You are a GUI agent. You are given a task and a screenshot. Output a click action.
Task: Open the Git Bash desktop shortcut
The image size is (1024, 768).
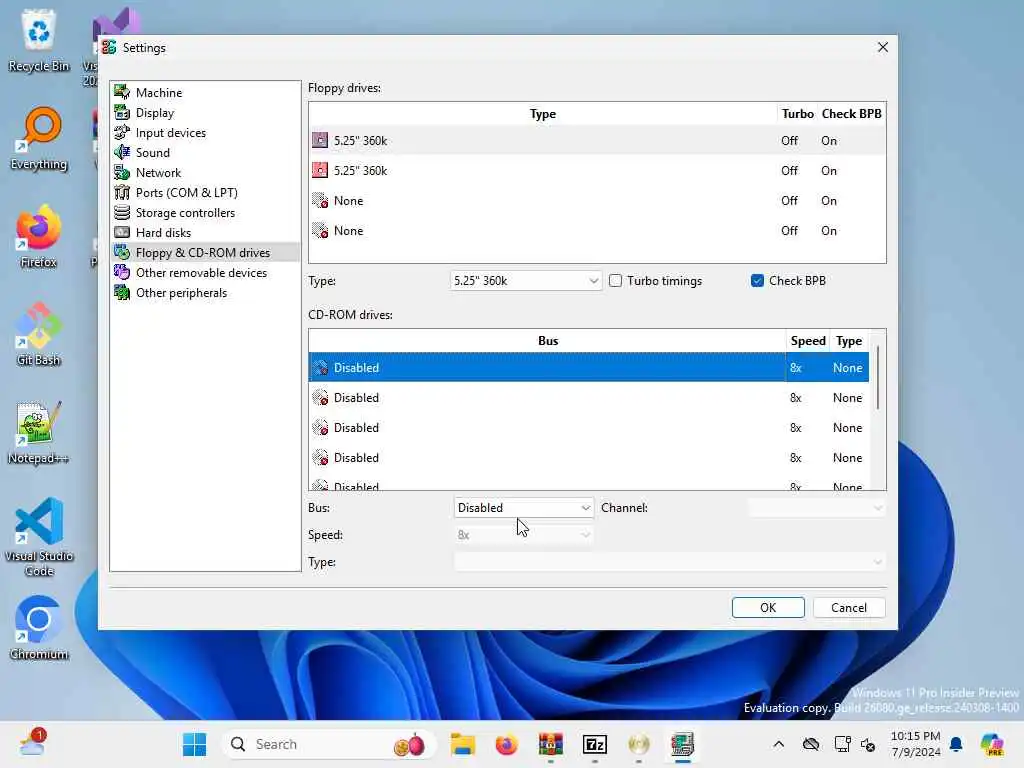coord(39,334)
